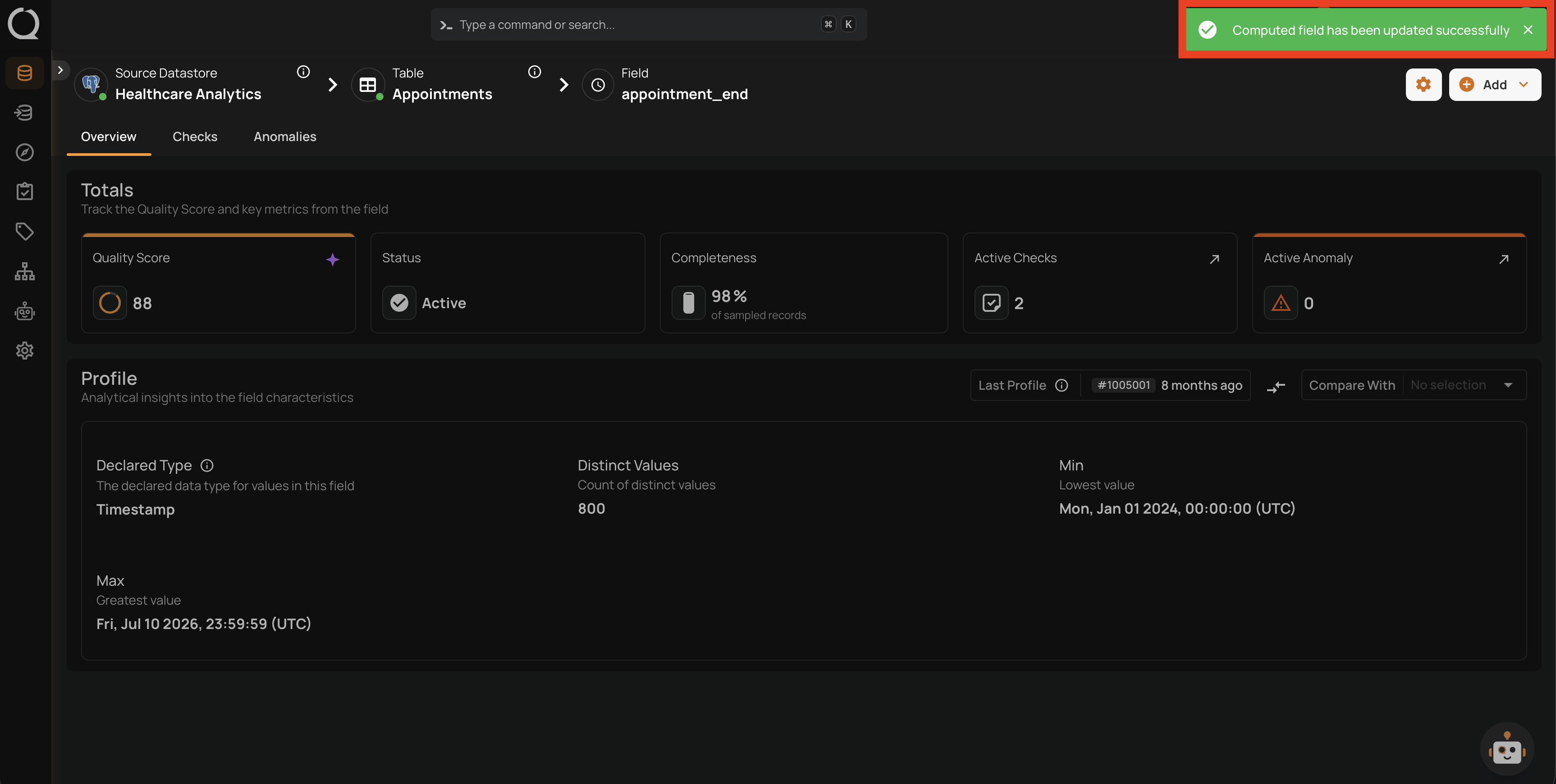The height and width of the screenshot is (784, 1556).
Task: Switch to the Anomalies tab
Action: click(284, 137)
